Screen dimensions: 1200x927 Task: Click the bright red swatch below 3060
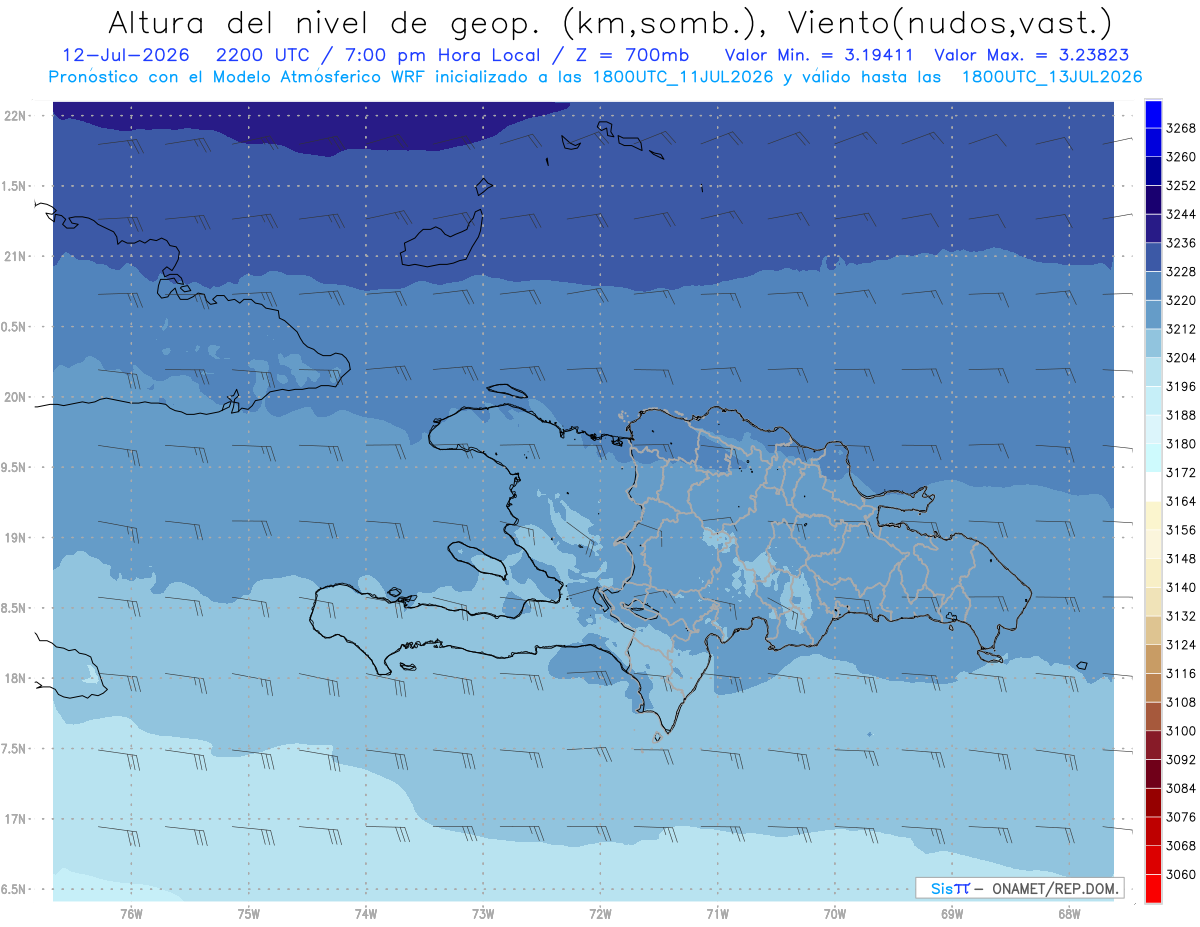pos(1153,889)
